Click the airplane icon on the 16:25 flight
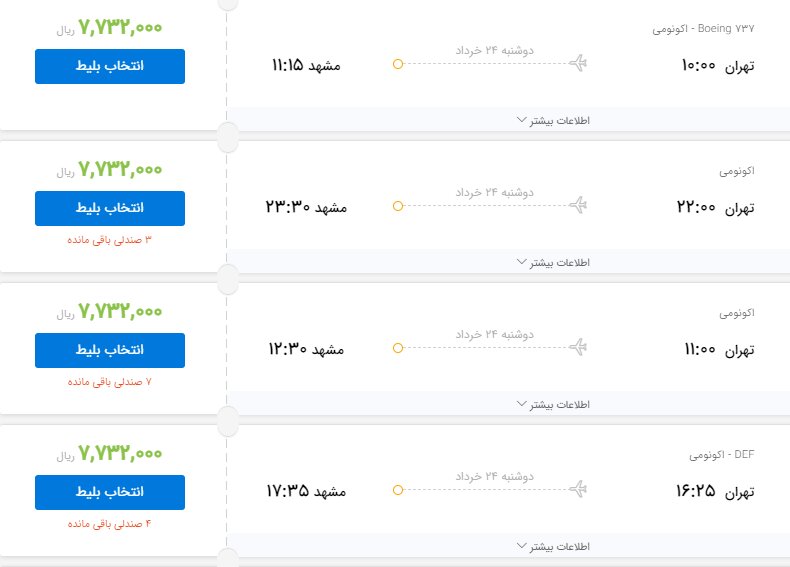 (577, 490)
